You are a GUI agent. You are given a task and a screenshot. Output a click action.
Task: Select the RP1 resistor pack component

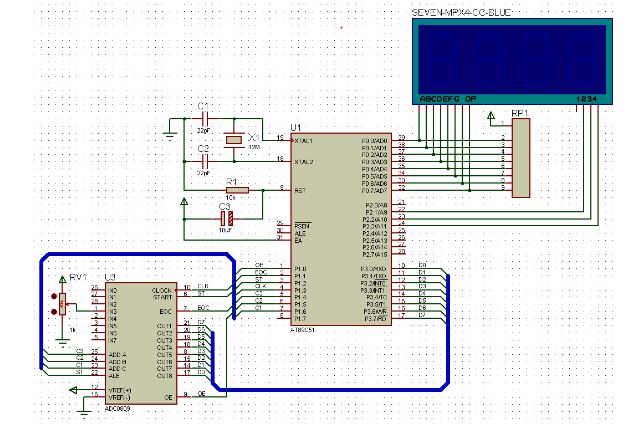click(521, 158)
